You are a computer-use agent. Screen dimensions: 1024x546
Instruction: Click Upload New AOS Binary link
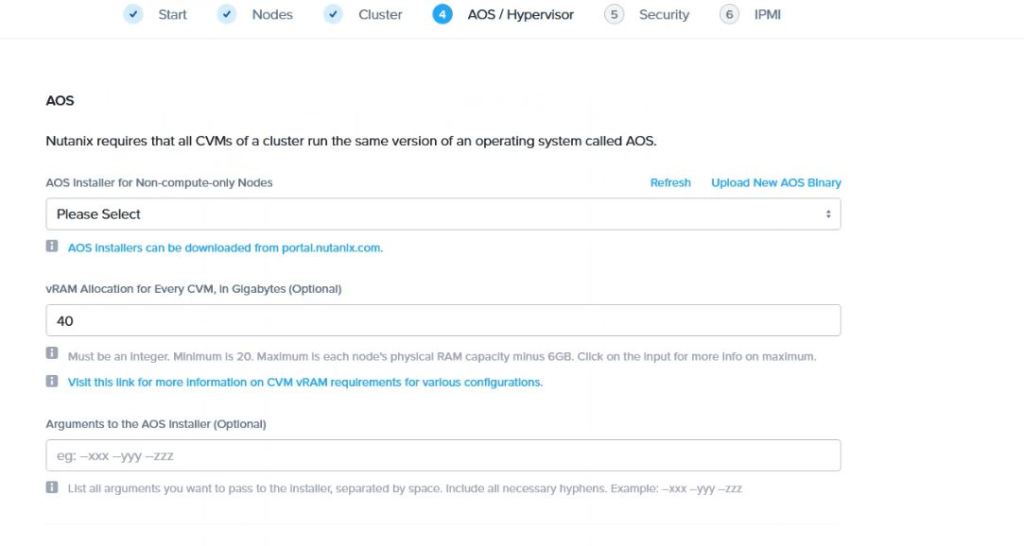coord(775,183)
